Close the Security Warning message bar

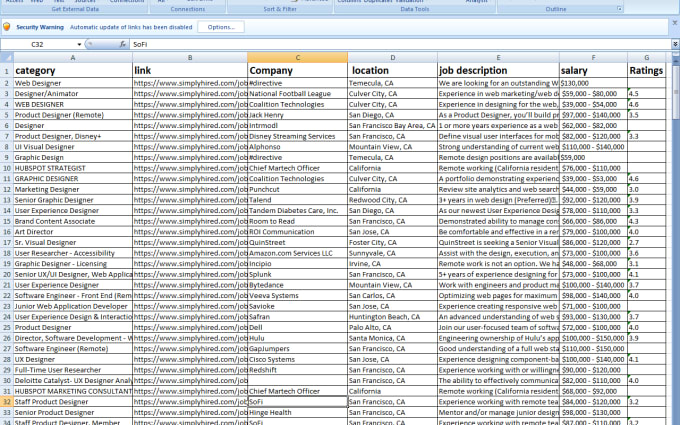tap(674, 23)
